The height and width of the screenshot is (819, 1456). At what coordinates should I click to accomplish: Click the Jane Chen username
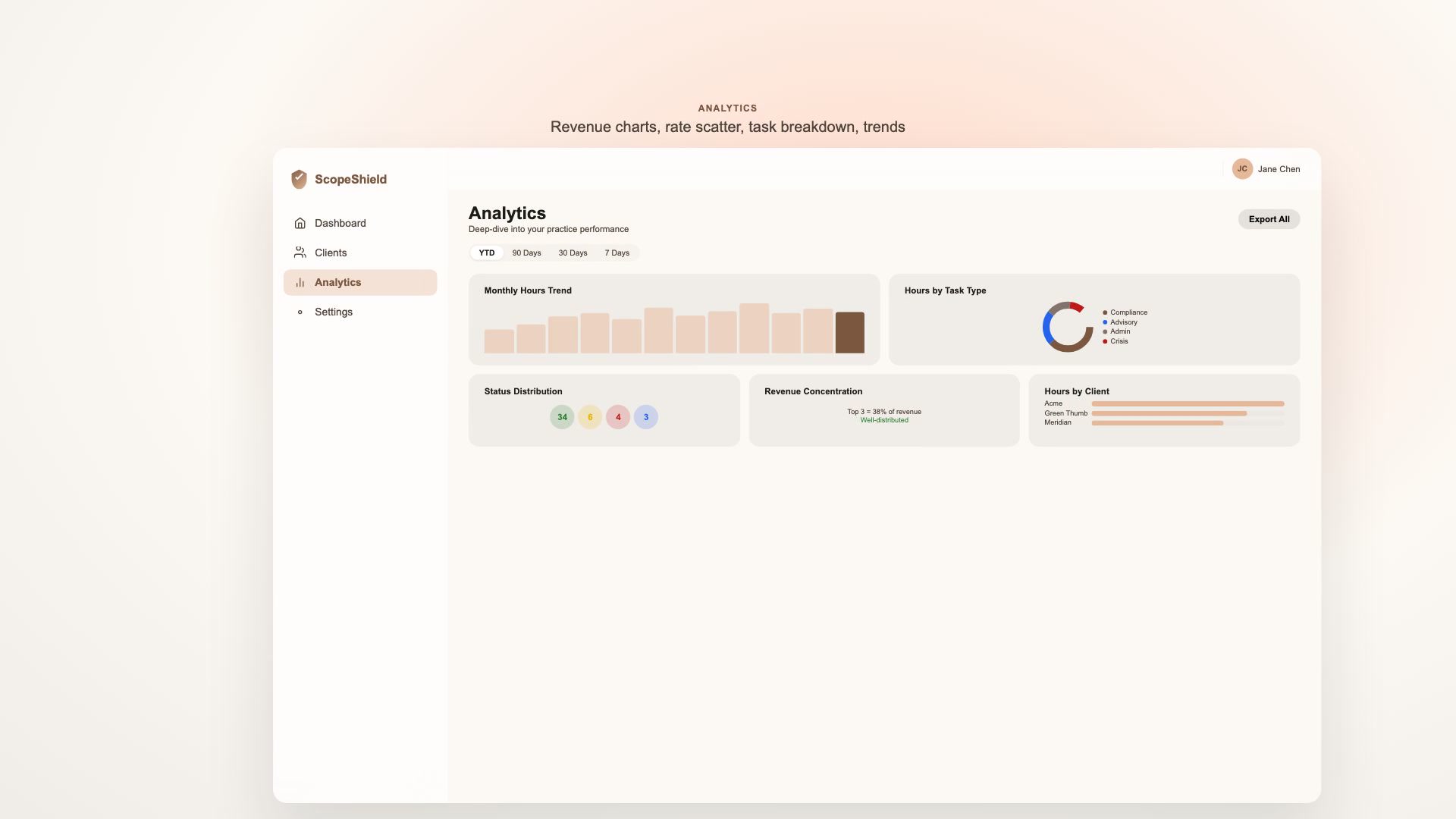pyautogui.click(x=1279, y=169)
